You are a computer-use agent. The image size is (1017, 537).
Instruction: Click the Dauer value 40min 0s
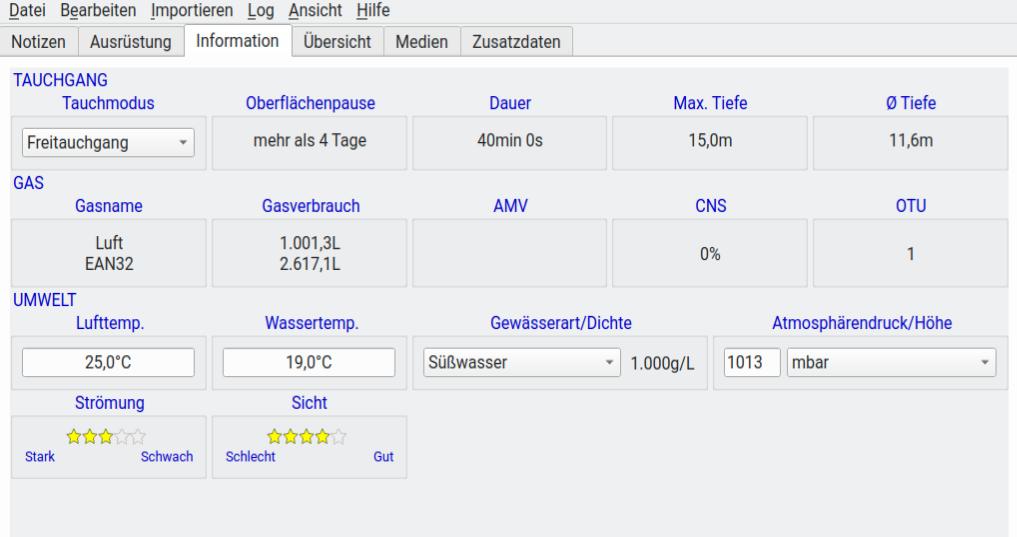tap(510, 141)
